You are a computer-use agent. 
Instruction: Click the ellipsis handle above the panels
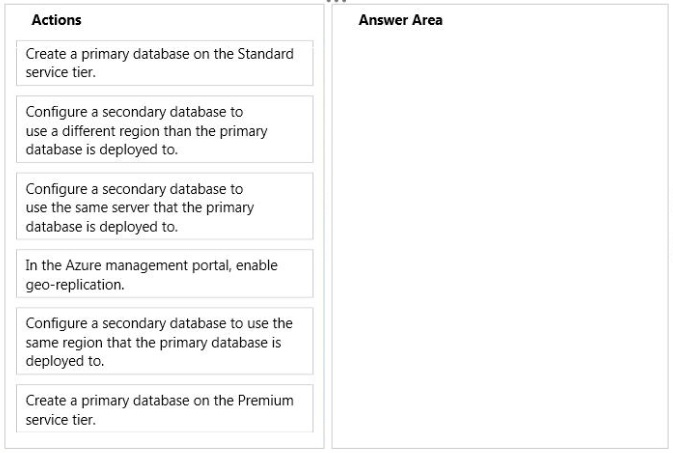click(x=336, y=1)
